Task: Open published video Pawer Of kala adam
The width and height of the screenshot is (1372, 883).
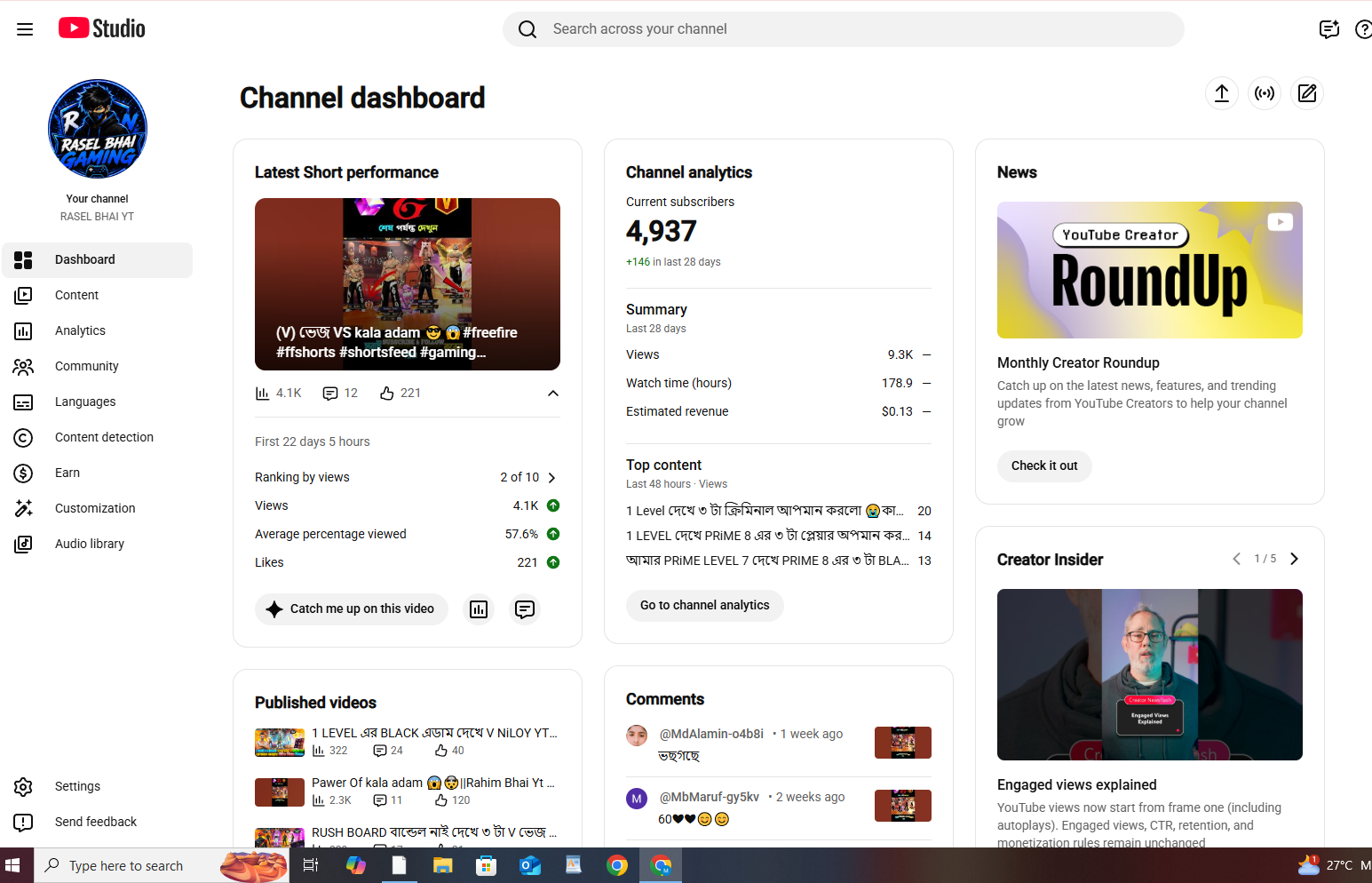Action: (x=433, y=784)
